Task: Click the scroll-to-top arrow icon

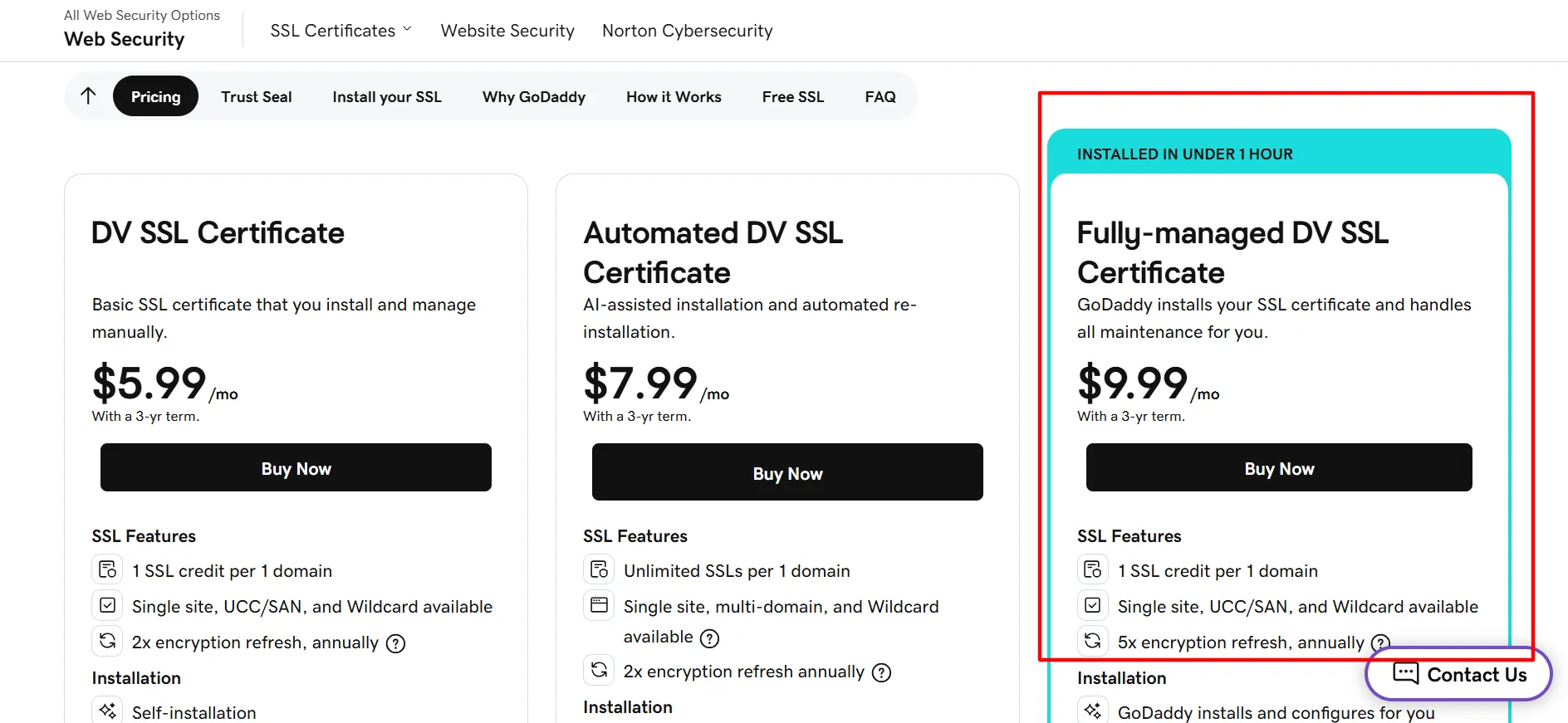Action: 88,96
